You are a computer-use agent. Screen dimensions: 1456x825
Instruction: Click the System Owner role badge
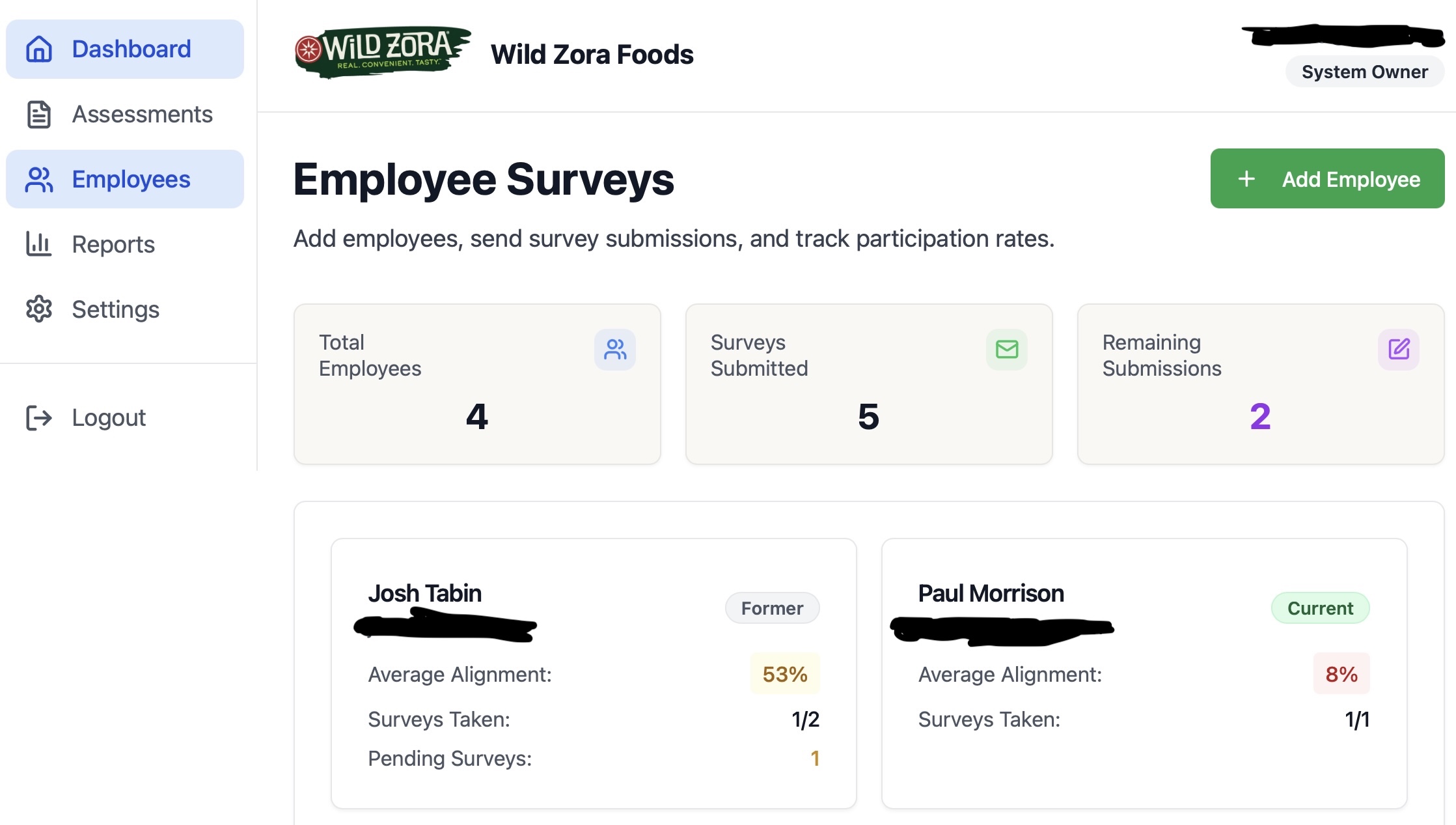pyautogui.click(x=1364, y=72)
